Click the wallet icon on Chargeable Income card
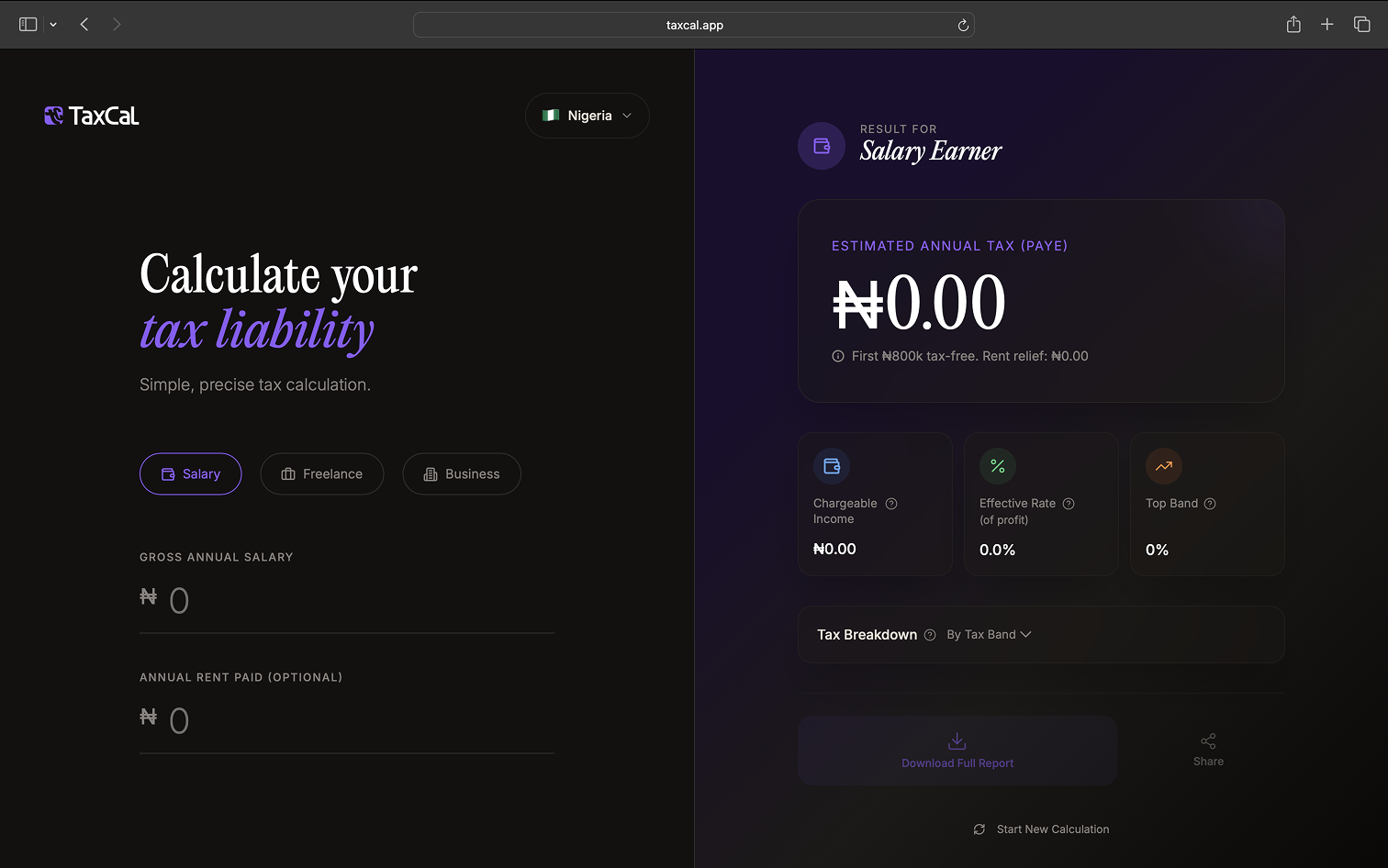Screen dimensions: 1388x868 pos(832,465)
